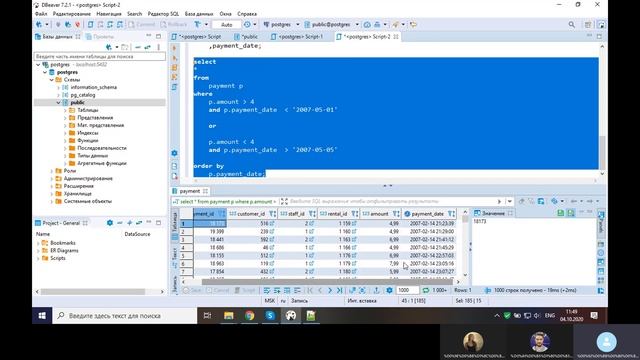Expand Роли node in navigator
The height and width of the screenshot is (360, 640).
coord(52,171)
